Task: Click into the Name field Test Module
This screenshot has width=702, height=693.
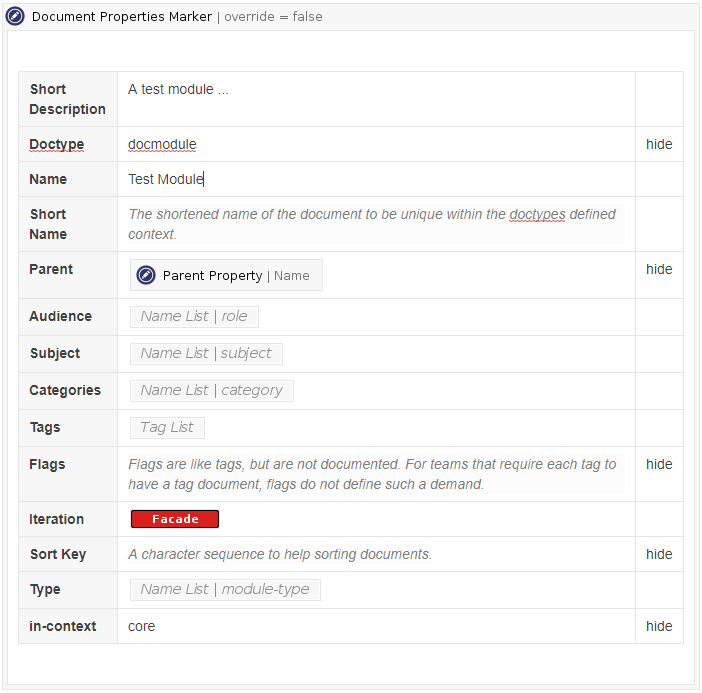Action: 166,179
